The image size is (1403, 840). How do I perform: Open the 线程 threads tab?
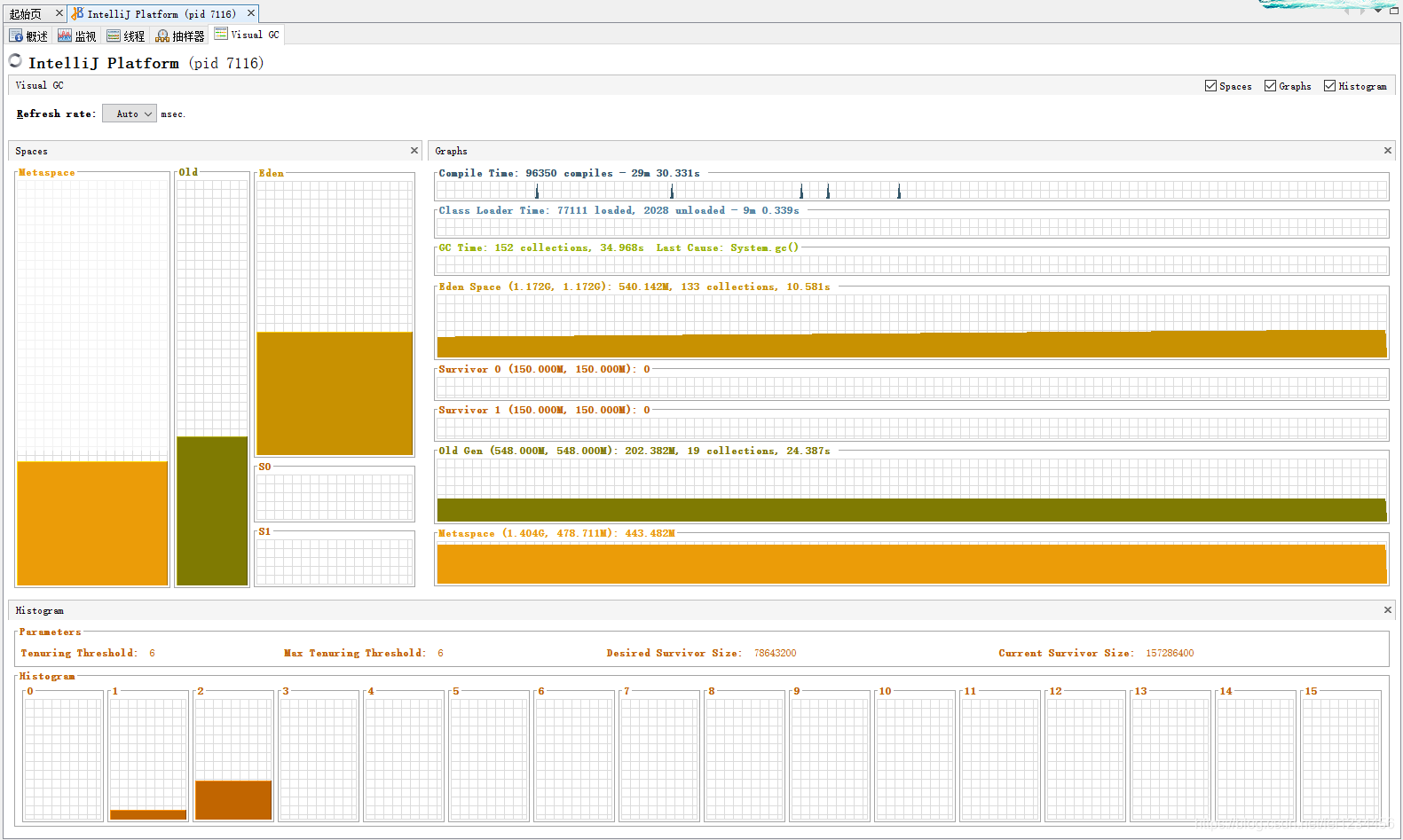coord(125,35)
